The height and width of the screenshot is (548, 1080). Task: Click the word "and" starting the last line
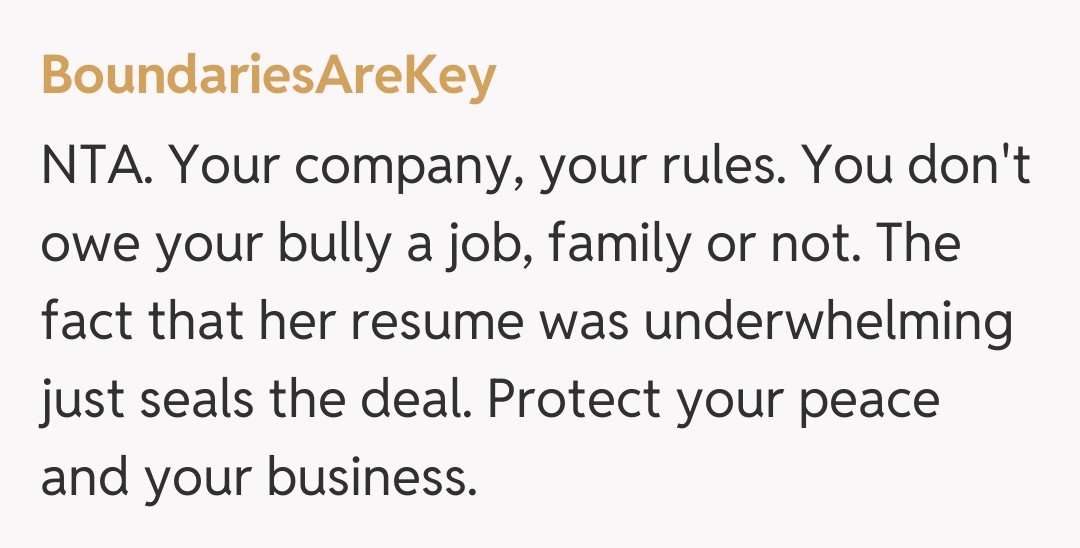84,479
